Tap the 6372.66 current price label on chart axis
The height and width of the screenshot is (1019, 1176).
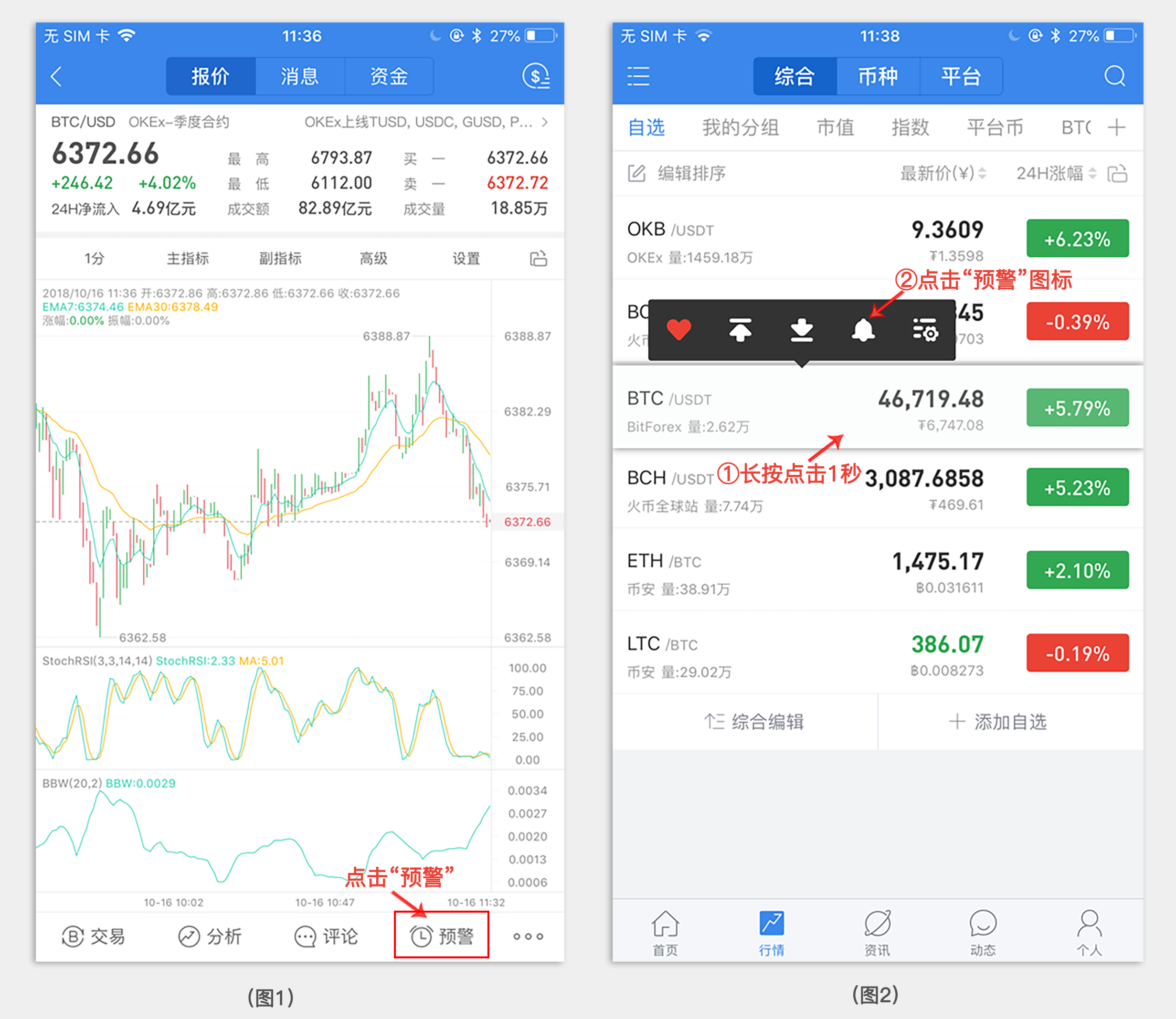[528, 522]
